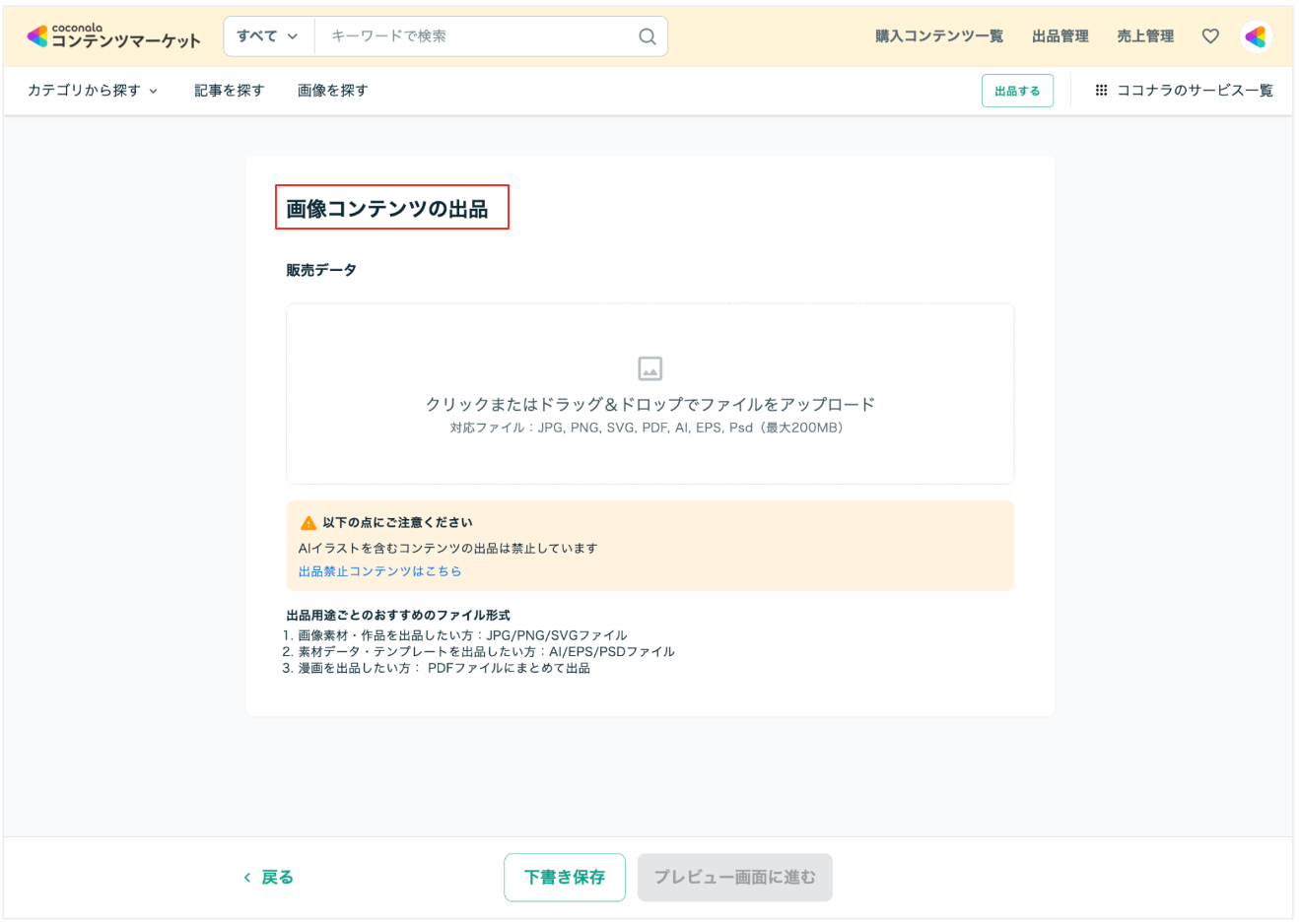1299x924 pixels.
Task: Click the 出品する button
Action: click(x=1017, y=90)
